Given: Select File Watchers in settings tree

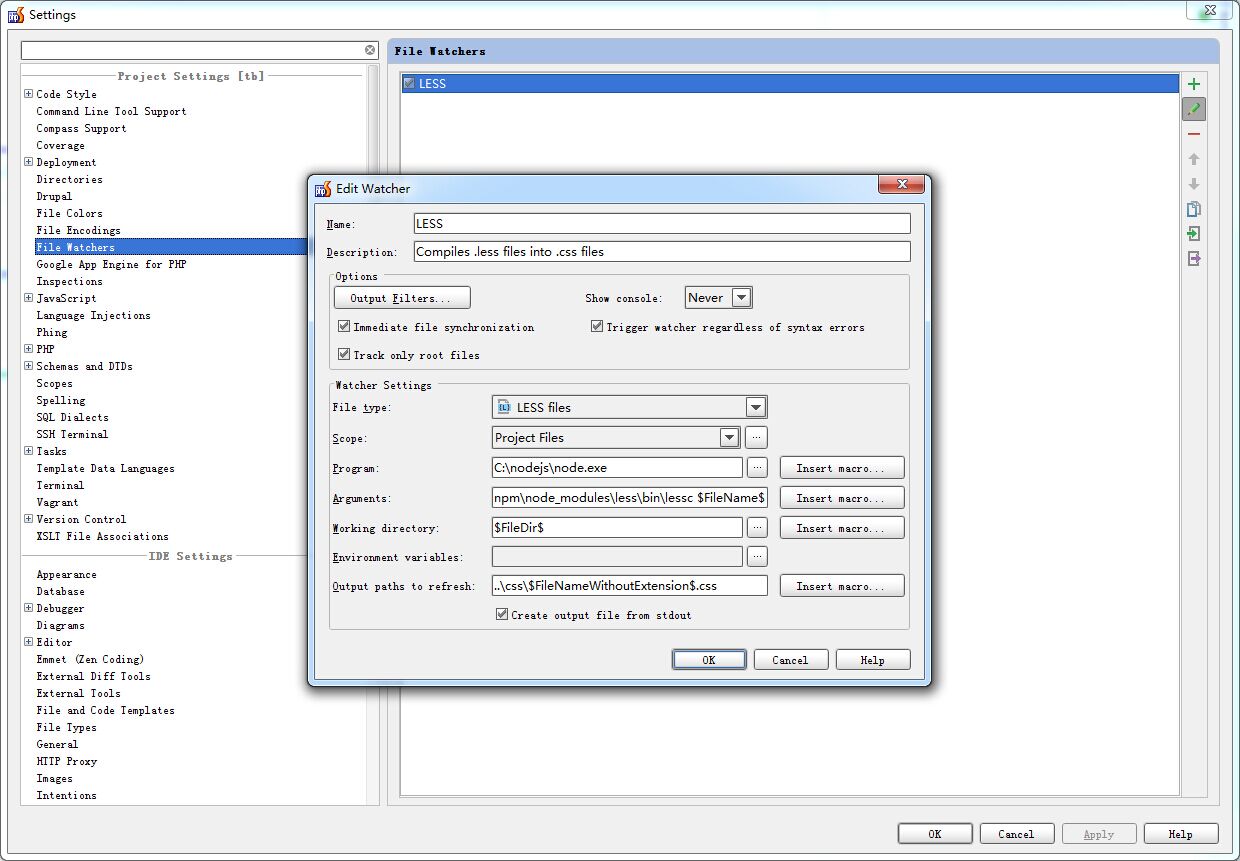Looking at the screenshot, I should pos(76,247).
